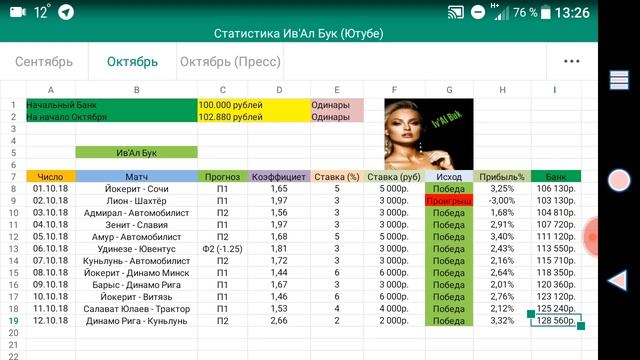Select cell На начало Октября
The height and width of the screenshot is (360, 640).
point(112,117)
